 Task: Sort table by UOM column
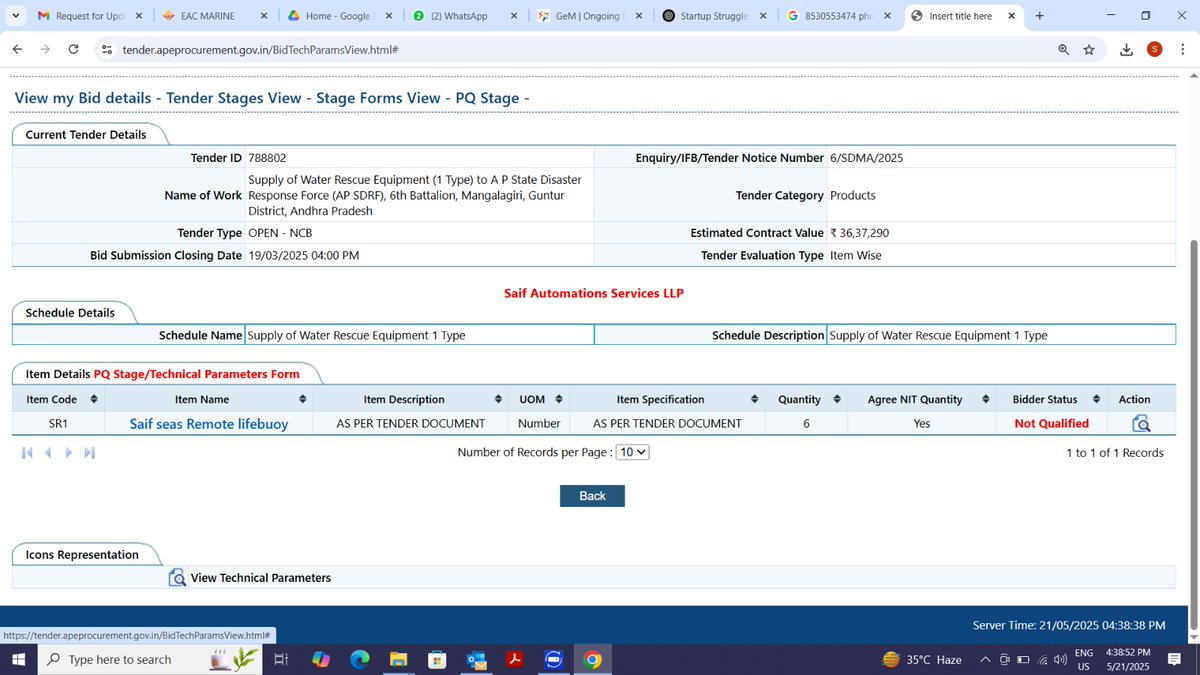(x=558, y=399)
